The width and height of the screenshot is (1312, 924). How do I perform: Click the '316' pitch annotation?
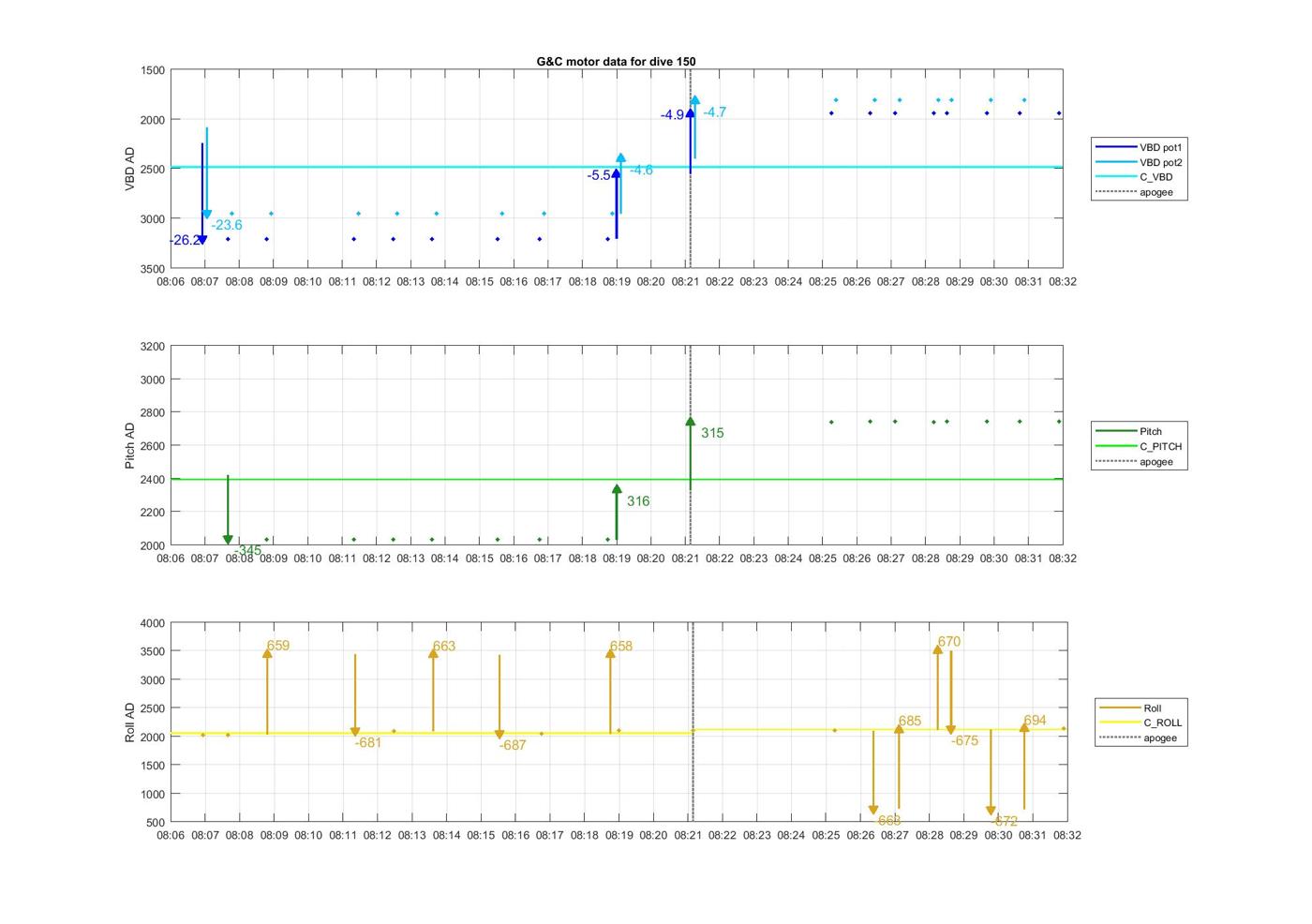click(638, 501)
